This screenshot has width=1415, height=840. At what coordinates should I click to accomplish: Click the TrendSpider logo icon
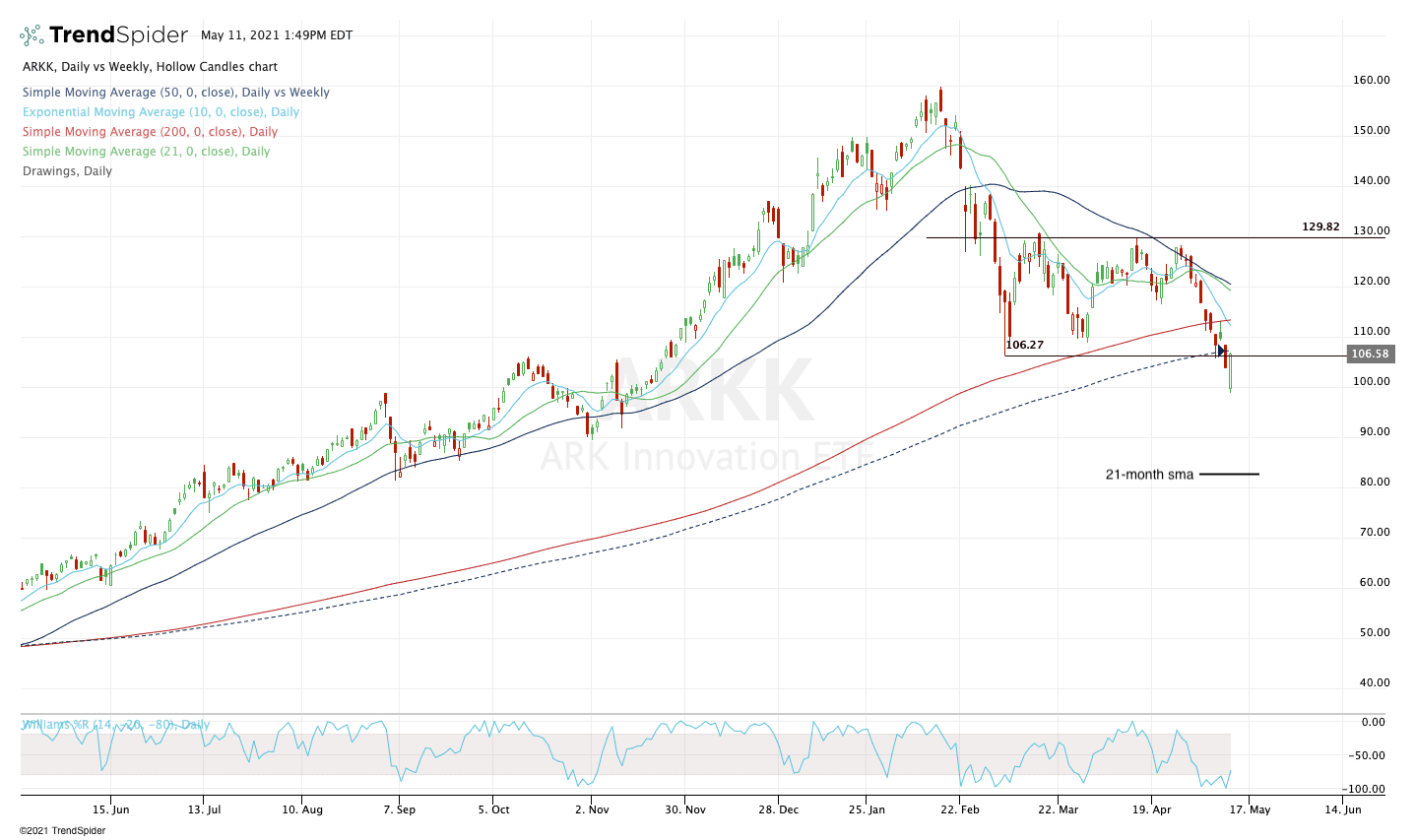click(x=30, y=32)
